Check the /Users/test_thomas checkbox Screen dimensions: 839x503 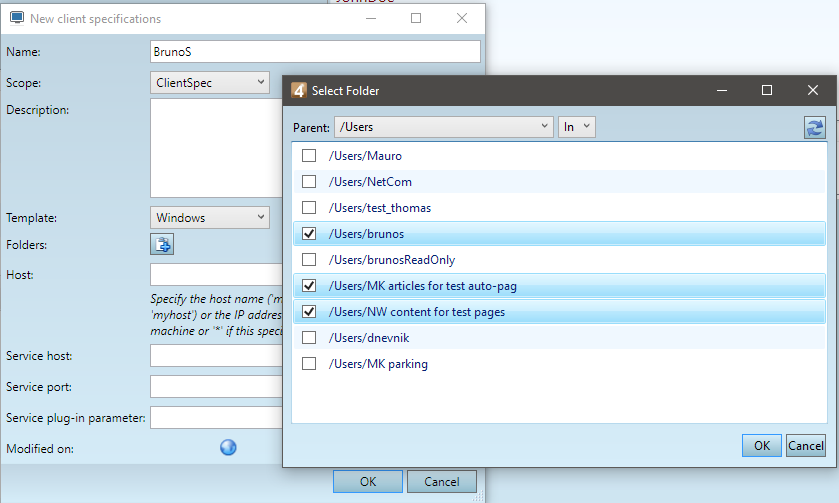[309, 207]
